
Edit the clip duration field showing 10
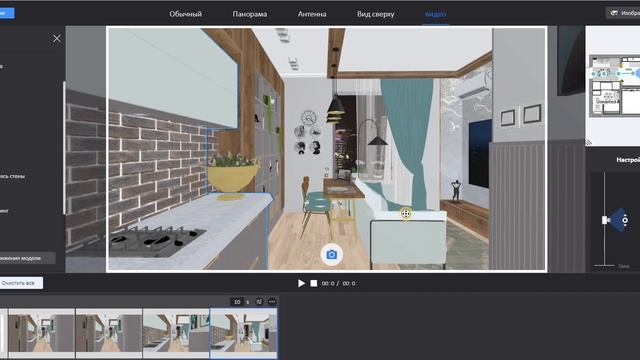[237, 302]
